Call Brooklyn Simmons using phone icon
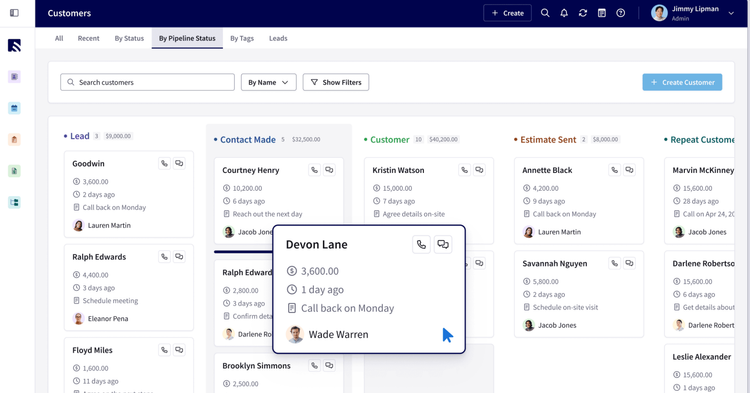The image size is (750, 393). click(314, 365)
